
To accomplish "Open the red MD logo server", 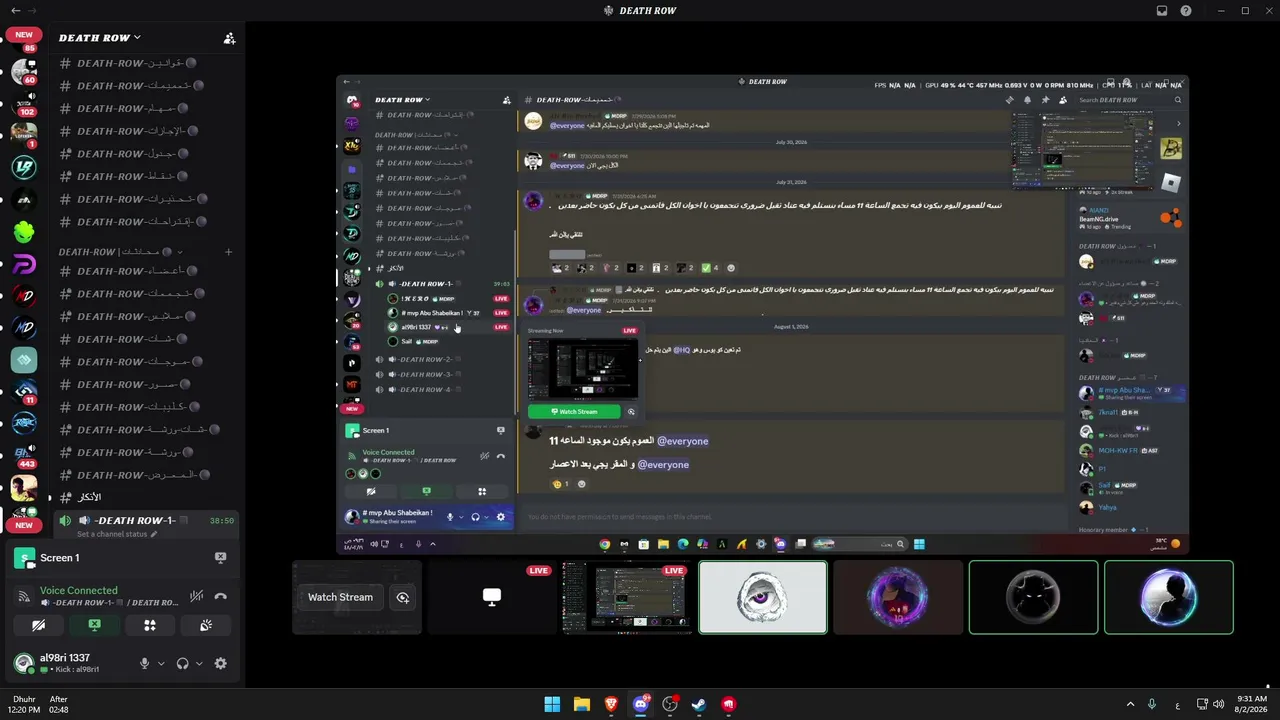I will pyautogui.click(x=24, y=296).
